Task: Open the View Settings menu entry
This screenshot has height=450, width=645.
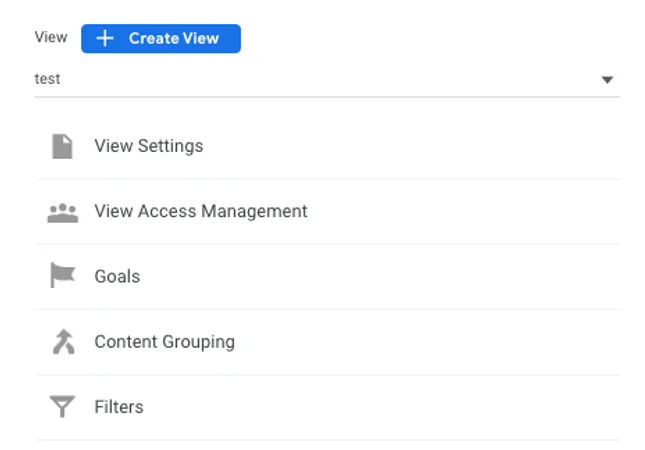Action: (328, 146)
